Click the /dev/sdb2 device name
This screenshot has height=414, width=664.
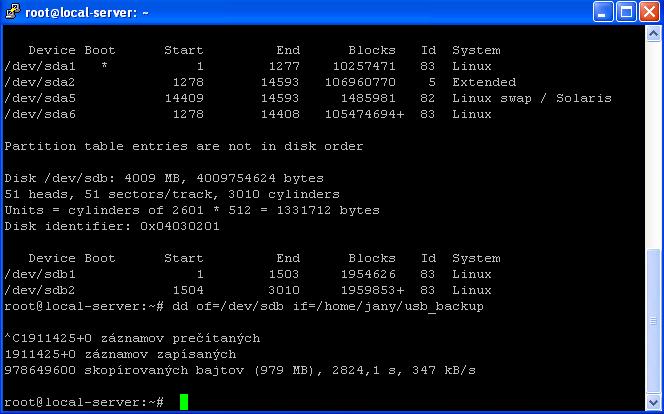(40, 290)
